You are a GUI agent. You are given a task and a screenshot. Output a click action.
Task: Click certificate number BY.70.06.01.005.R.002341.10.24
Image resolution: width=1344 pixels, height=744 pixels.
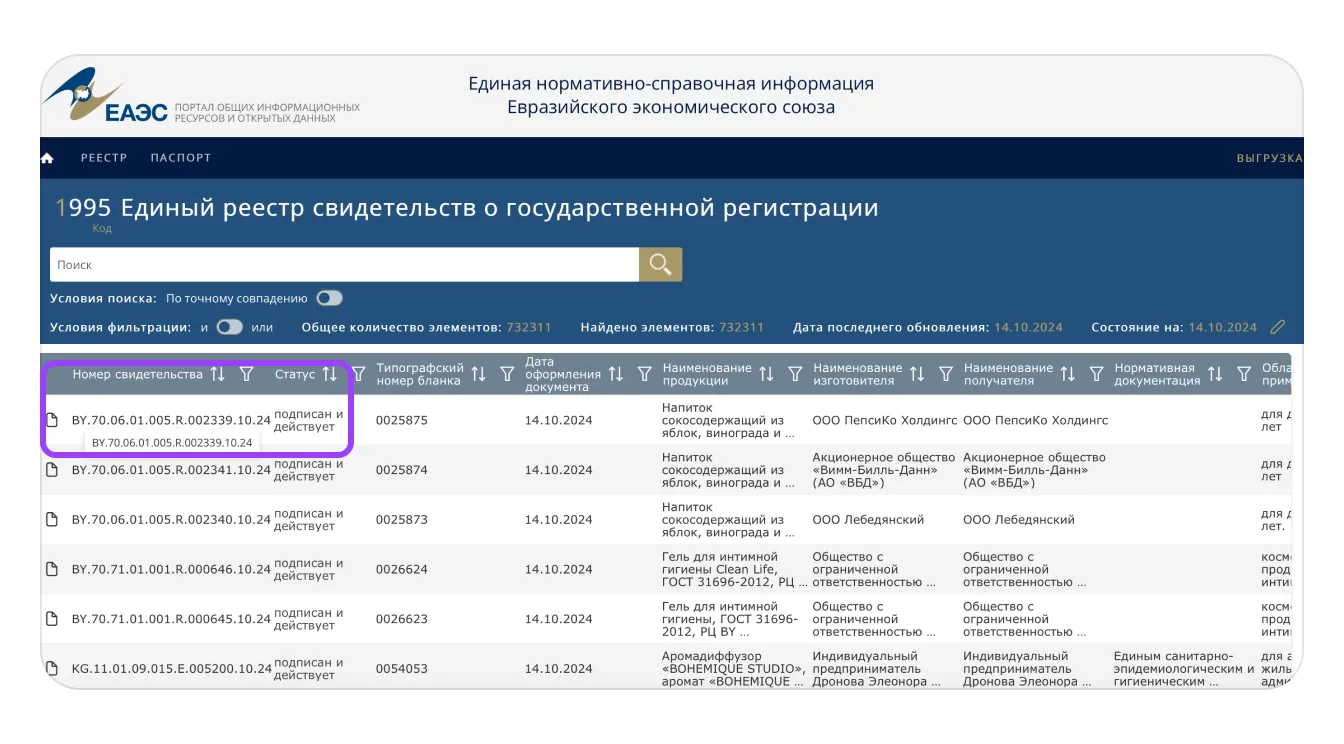click(171, 470)
